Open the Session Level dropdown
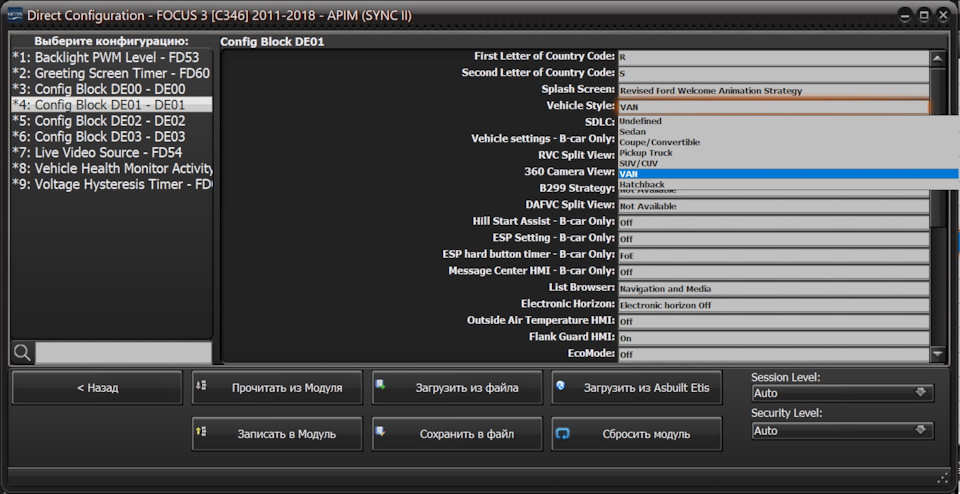 (842, 393)
